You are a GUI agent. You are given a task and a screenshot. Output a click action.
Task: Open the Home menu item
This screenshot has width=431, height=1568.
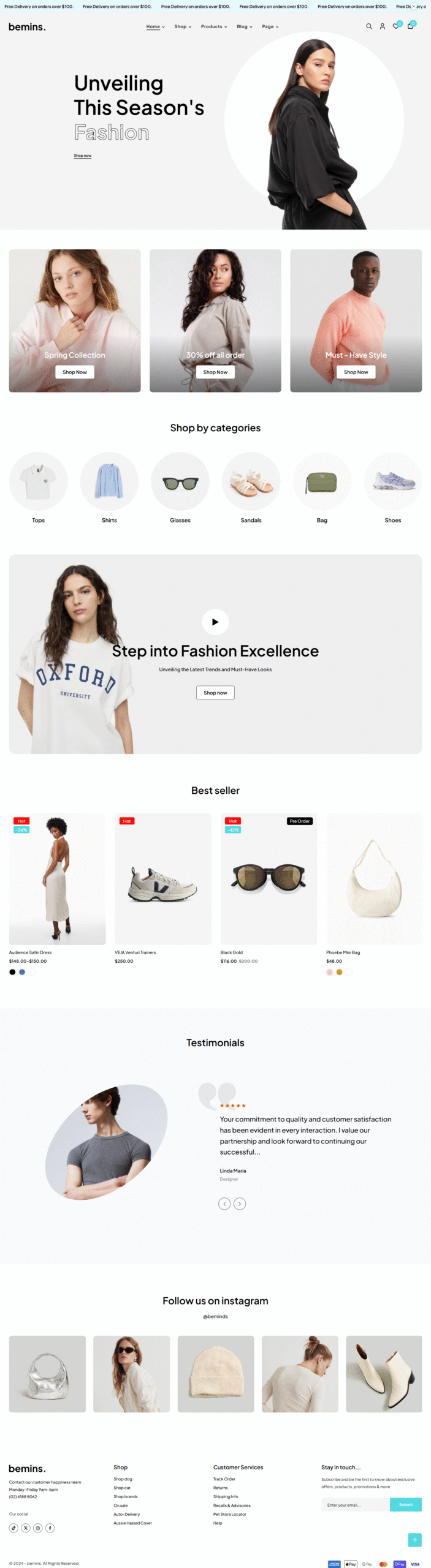(x=156, y=26)
